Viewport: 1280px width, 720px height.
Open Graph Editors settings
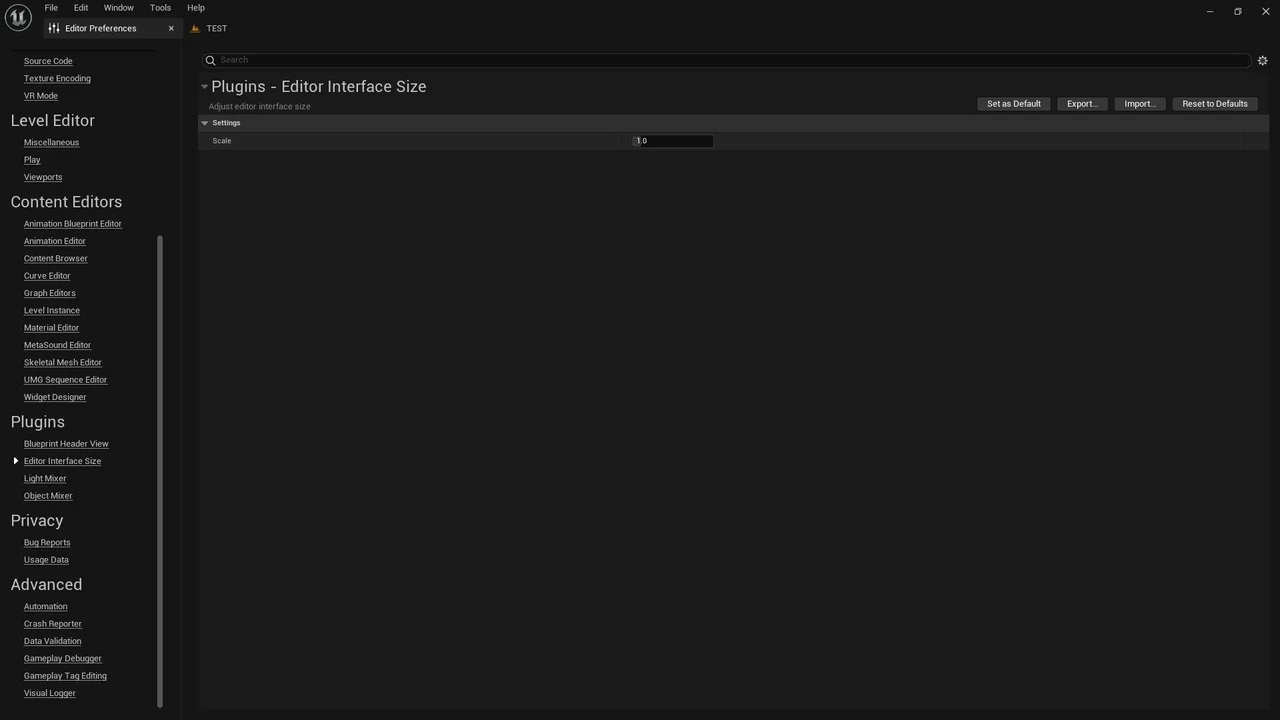(x=50, y=293)
